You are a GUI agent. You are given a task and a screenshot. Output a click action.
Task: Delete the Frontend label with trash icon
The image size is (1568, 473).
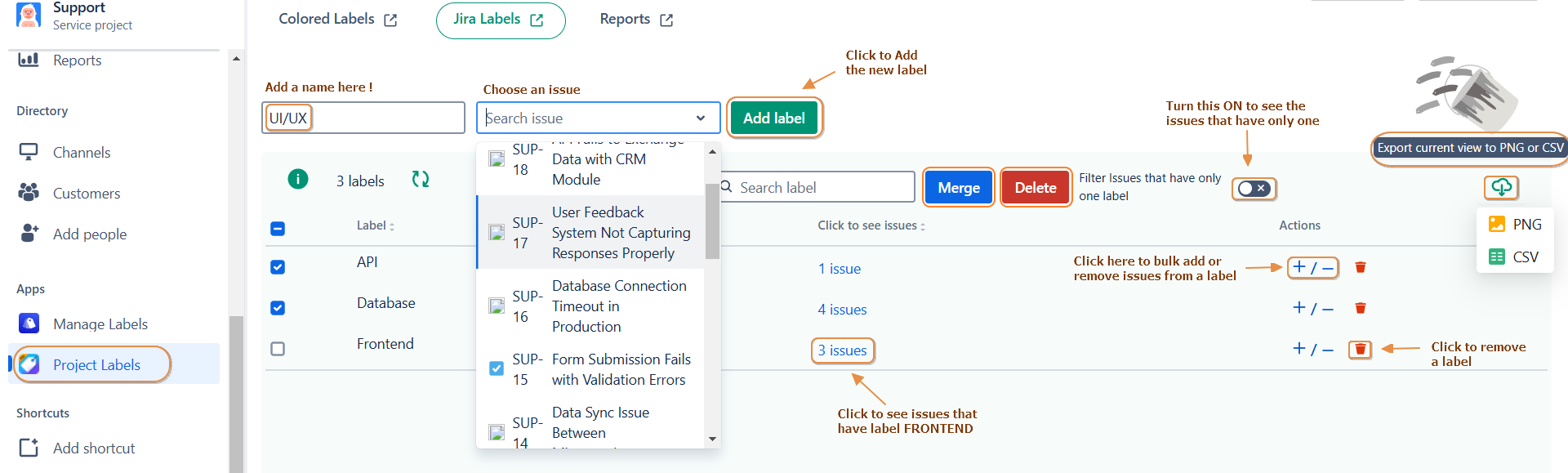tap(1360, 350)
